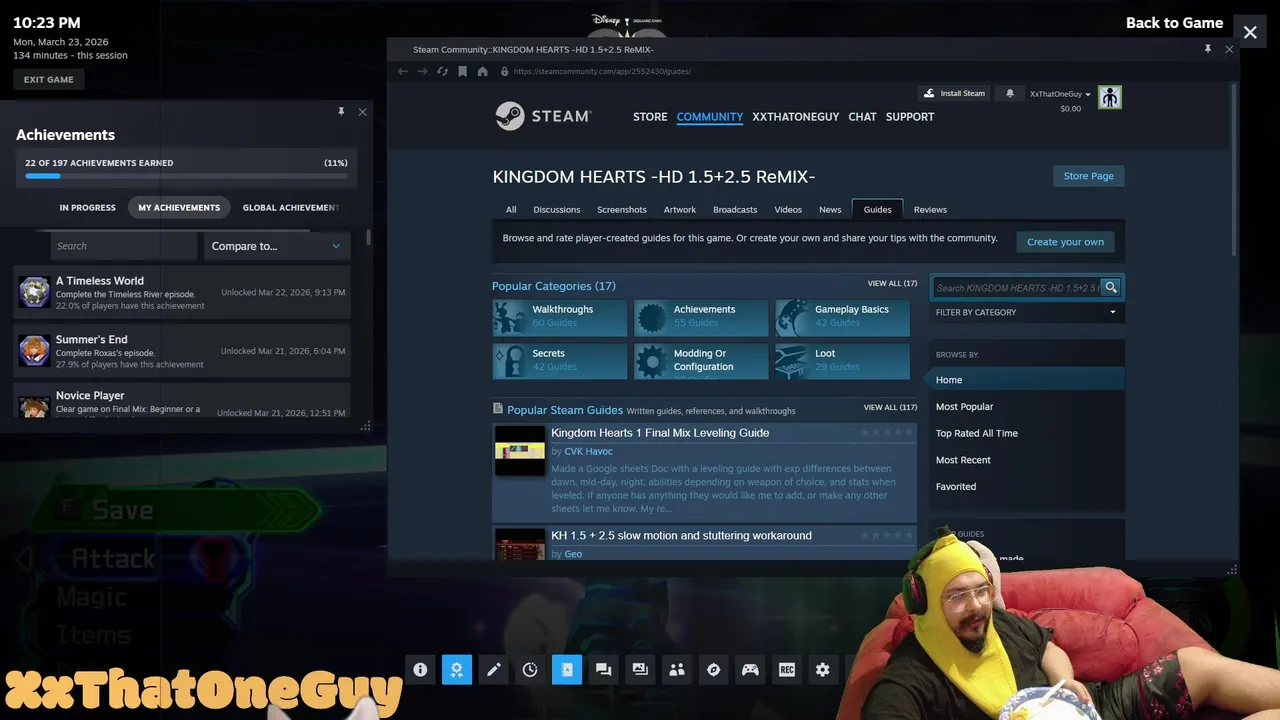Click the achievements progress bar

(x=186, y=176)
